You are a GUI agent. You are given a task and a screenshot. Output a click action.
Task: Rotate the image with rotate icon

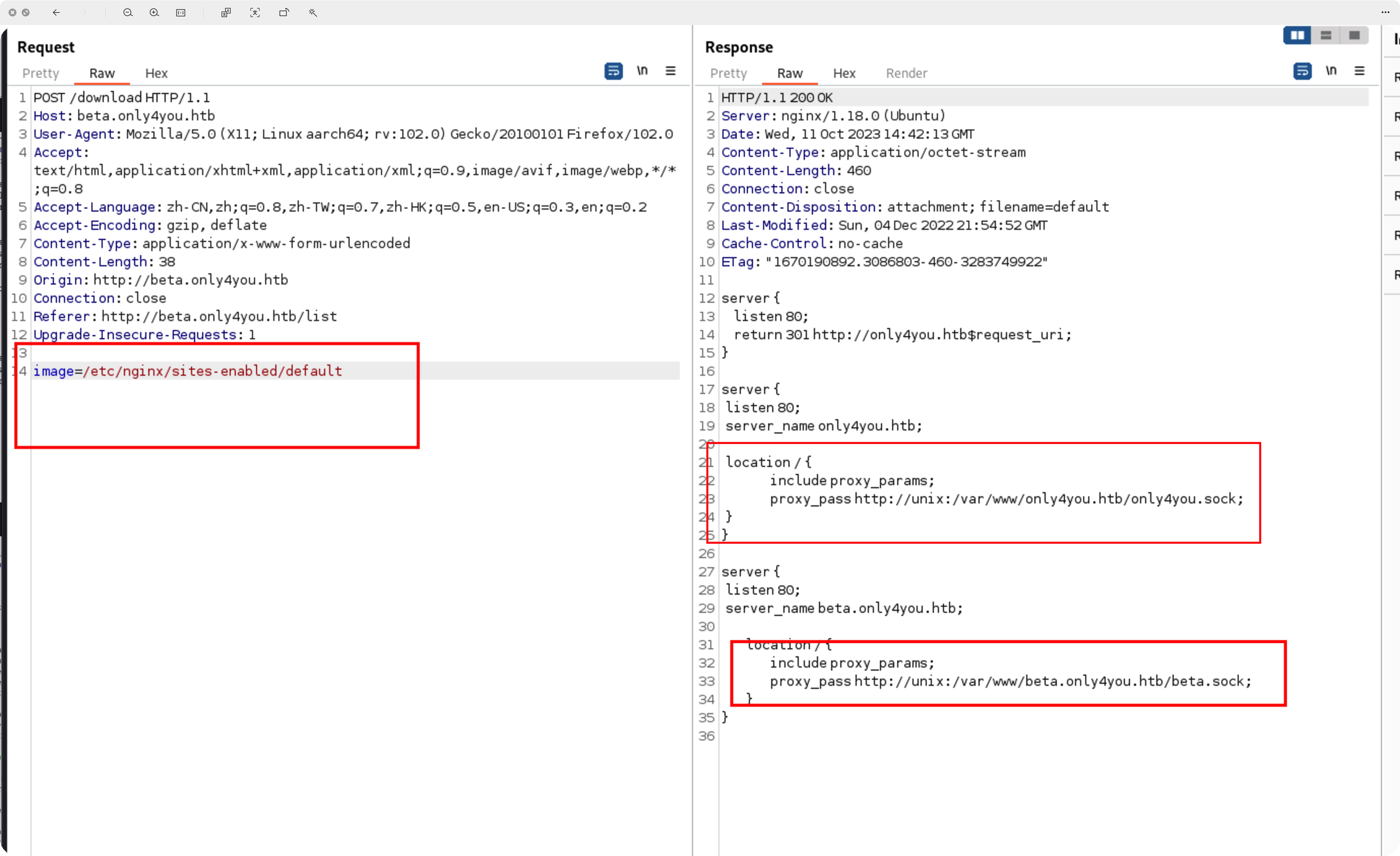click(284, 12)
